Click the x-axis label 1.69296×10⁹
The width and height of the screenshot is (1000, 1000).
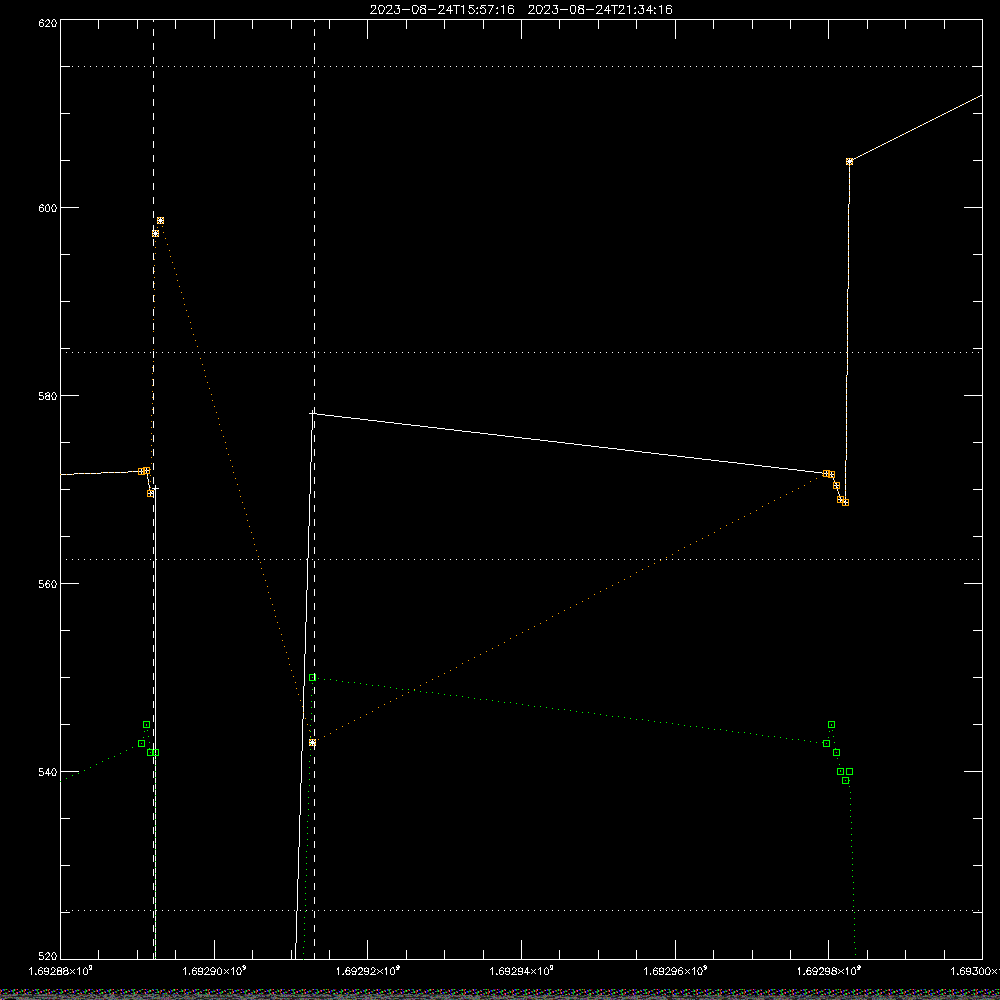[675, 971]
